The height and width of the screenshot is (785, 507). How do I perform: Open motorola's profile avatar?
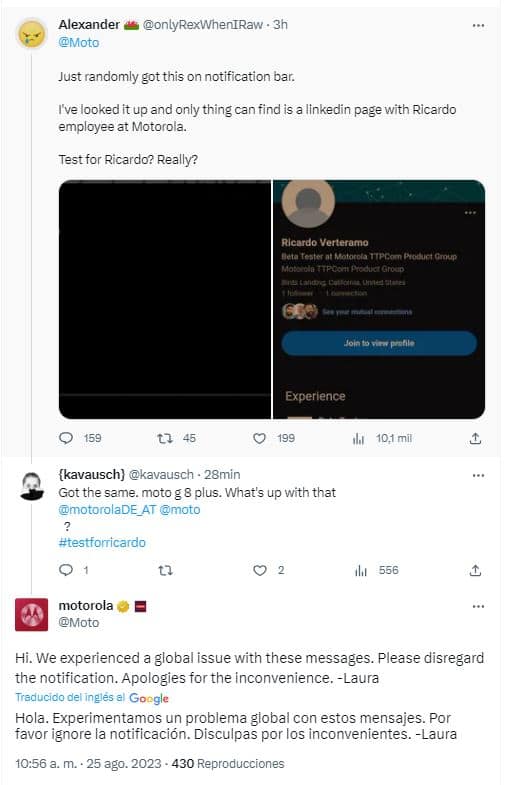(x=32, y=614)
